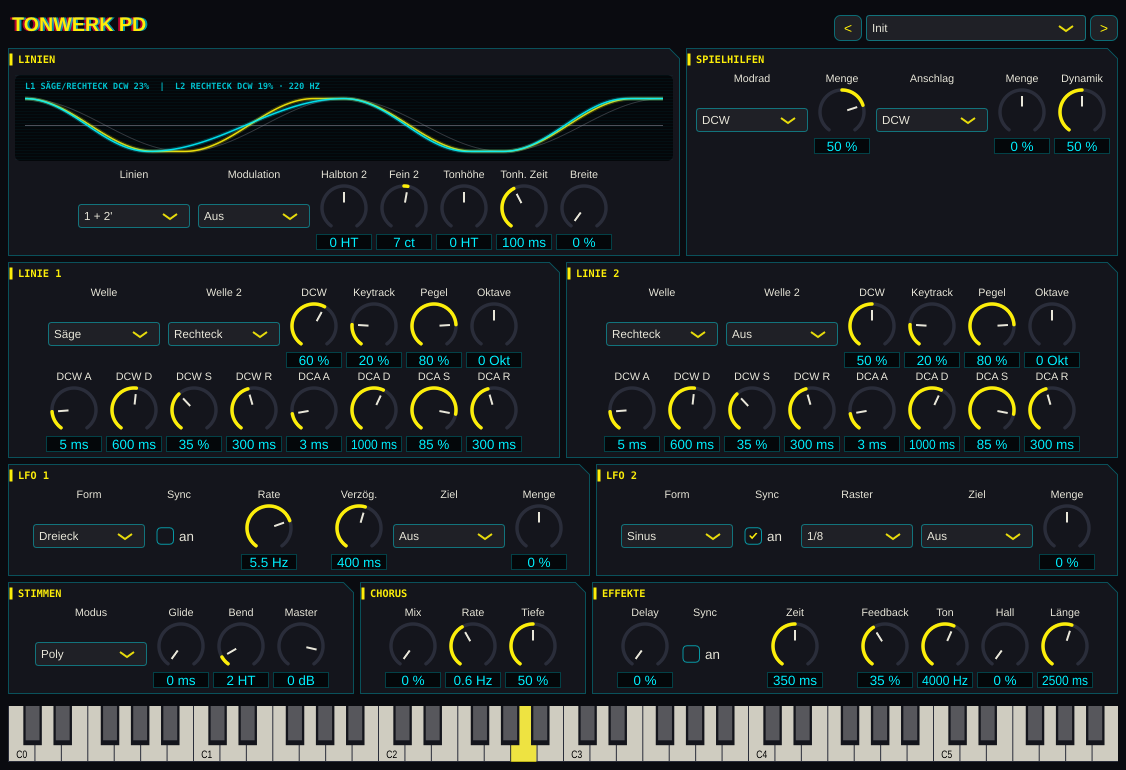Open the LFO 2 Ziel dropdown
This screenshot has height=770, width=1126.
pos(977,536)
